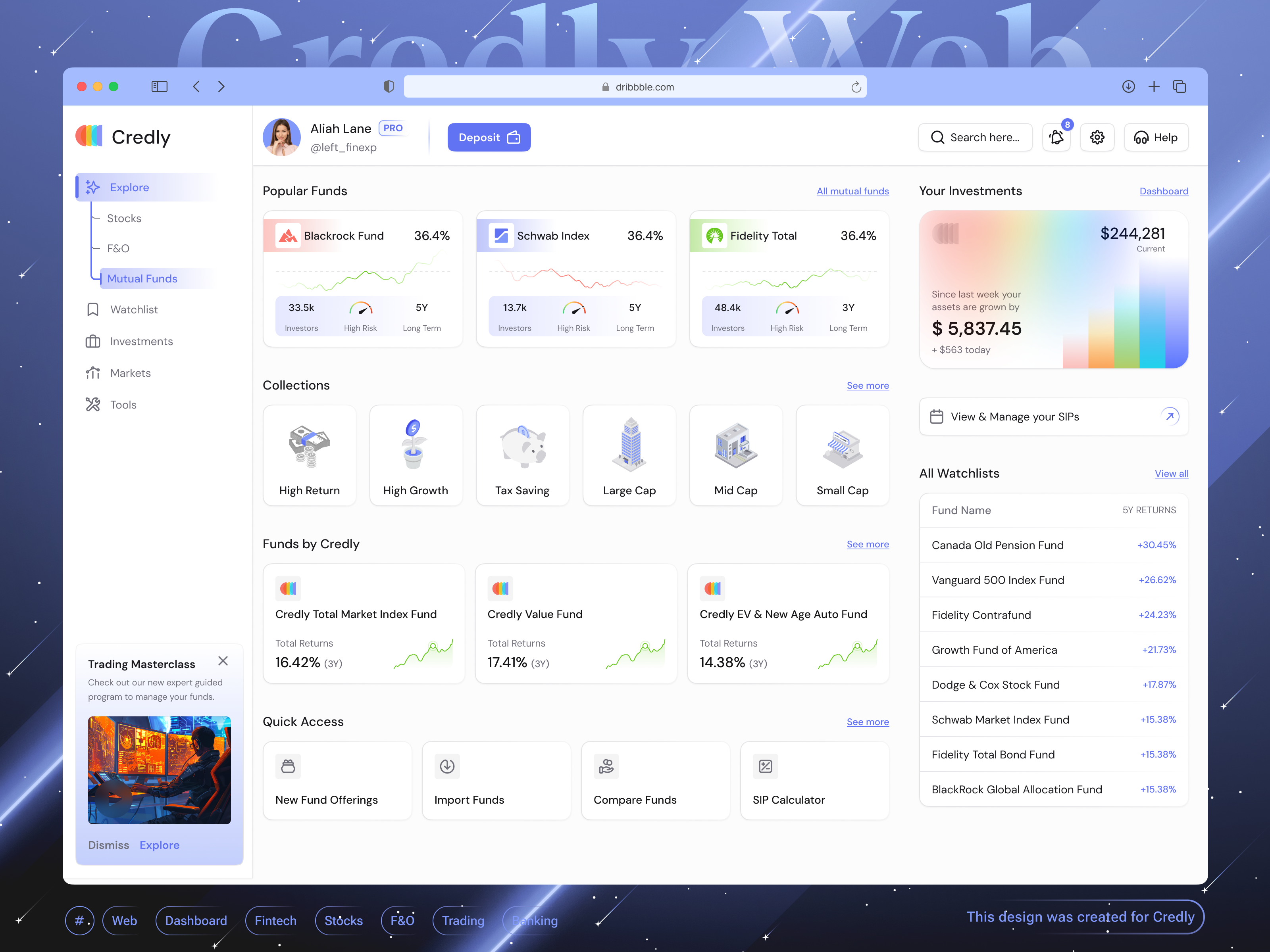This screenshot has height=952, width=1270.
Task: Select Mutual Funds in the sidebar
Action: click(142, 278)
